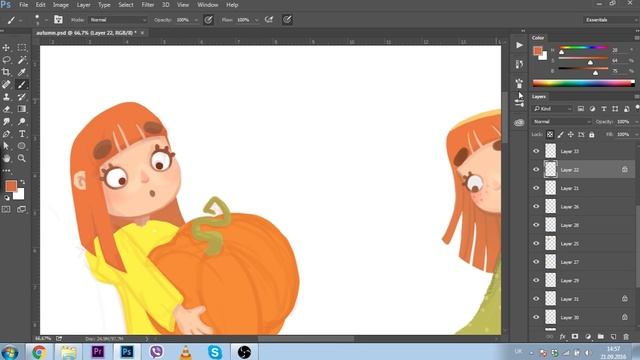Add a layer mask
The width and height of the screenshot is (640, 360).
click(575, 337)
